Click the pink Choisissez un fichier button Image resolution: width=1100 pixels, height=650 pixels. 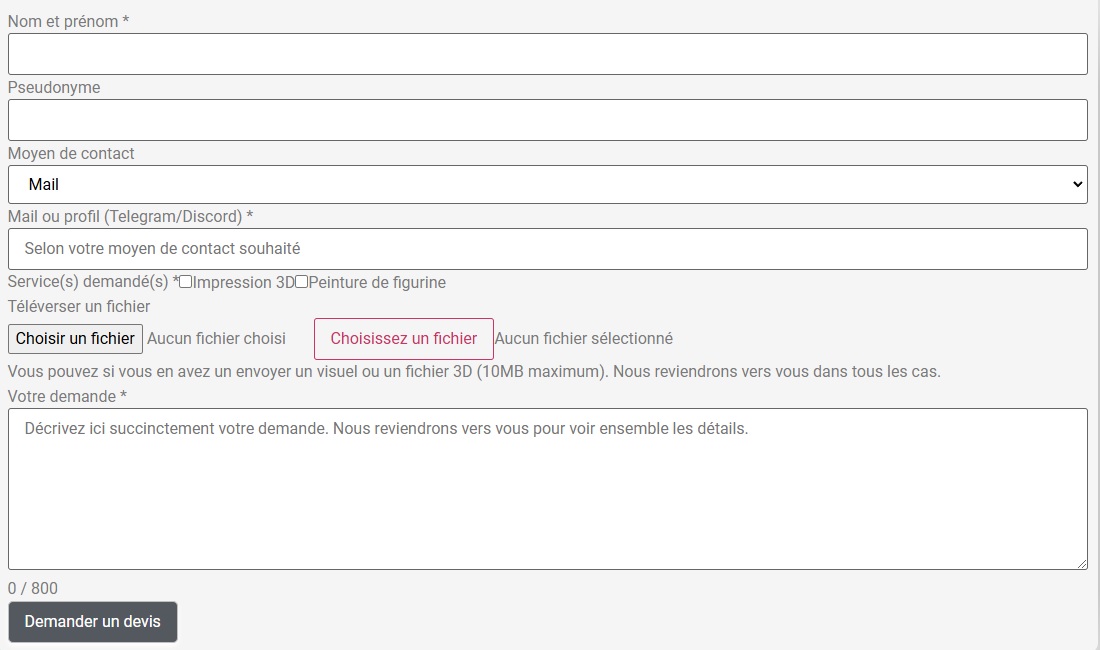tap(403, 339)
